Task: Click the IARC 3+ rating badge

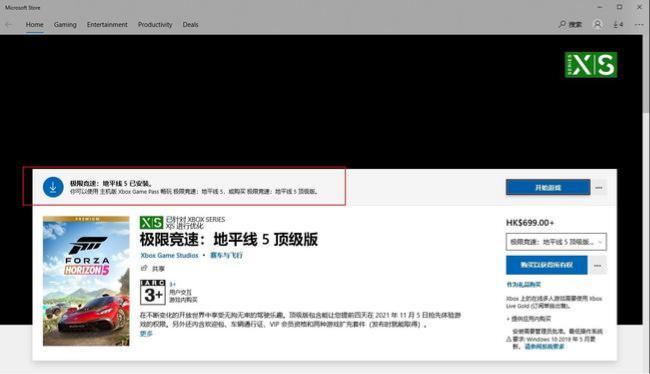Action: pos(153,292)
